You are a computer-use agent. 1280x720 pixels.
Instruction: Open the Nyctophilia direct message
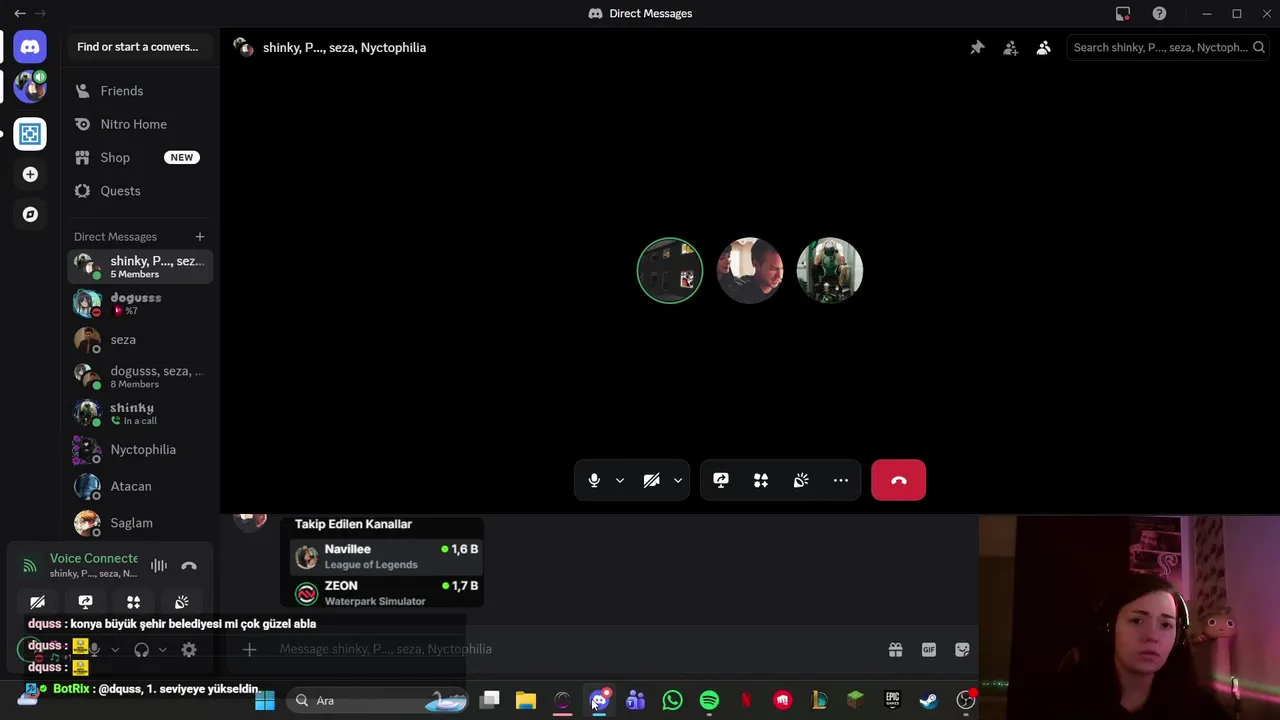(x=140, y=450)
